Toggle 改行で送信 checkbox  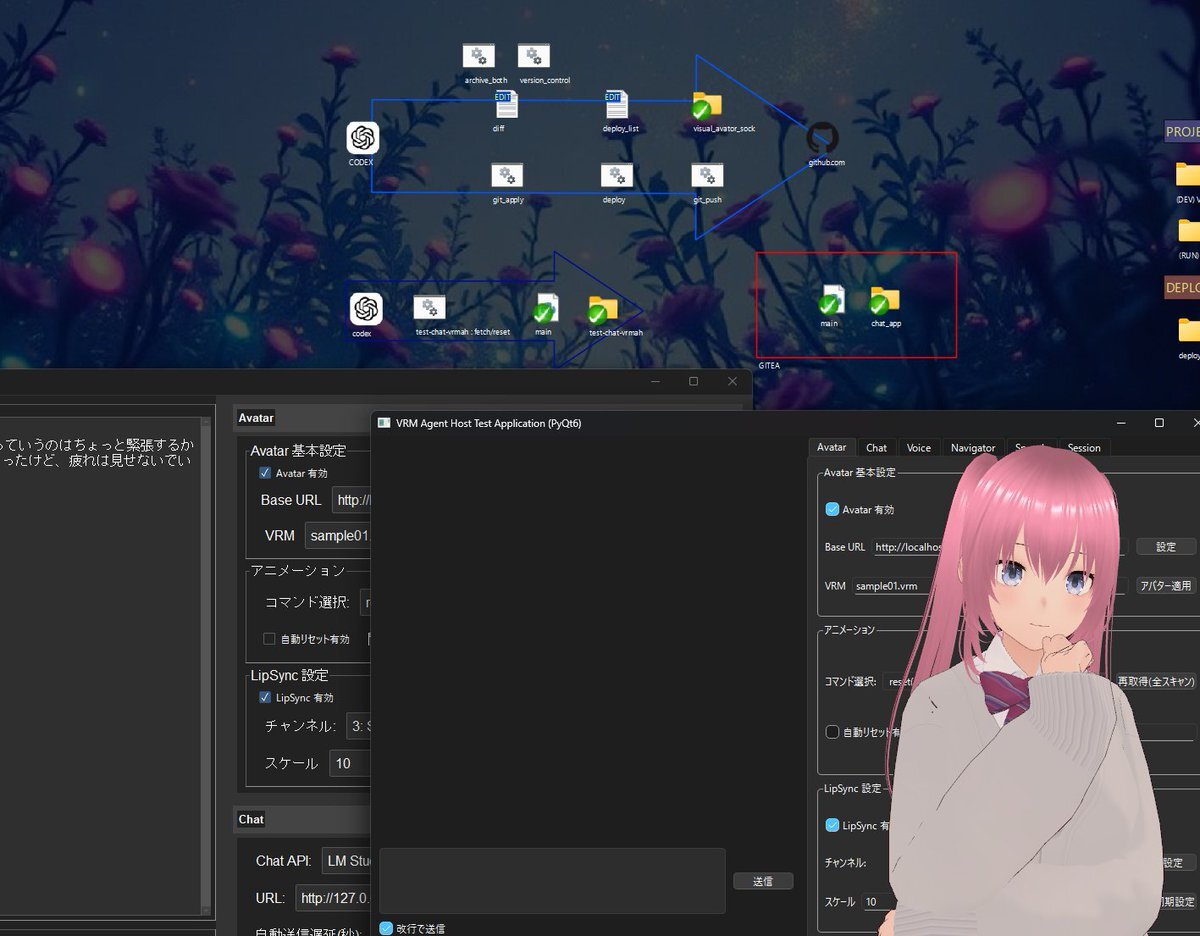pos(386,928)
